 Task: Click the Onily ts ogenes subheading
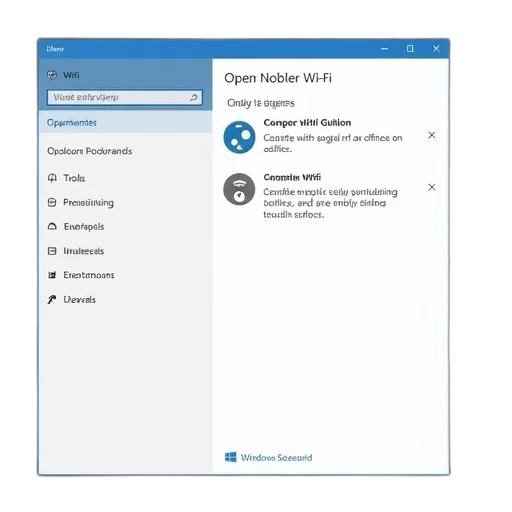click(261, 103)
